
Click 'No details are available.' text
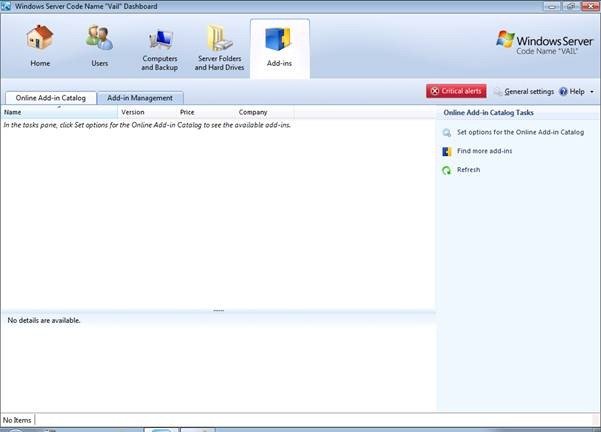tap(44, 320)
